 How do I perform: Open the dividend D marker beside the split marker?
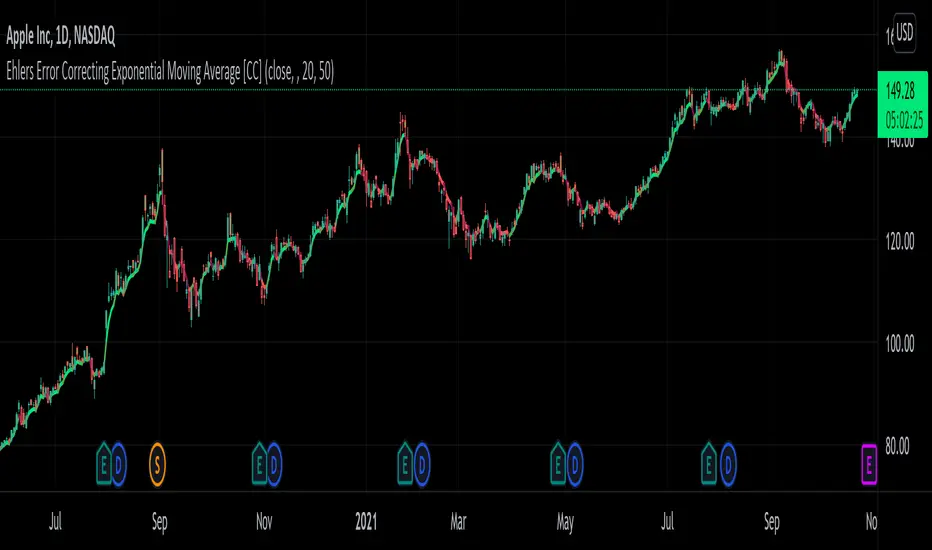point(118,464)
